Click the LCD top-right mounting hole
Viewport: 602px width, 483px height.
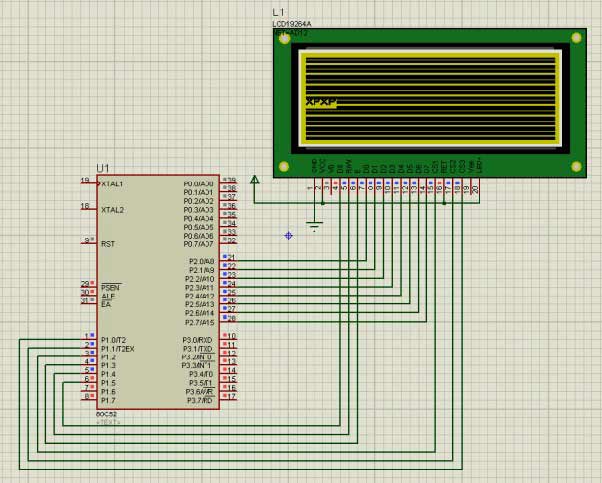577,36
